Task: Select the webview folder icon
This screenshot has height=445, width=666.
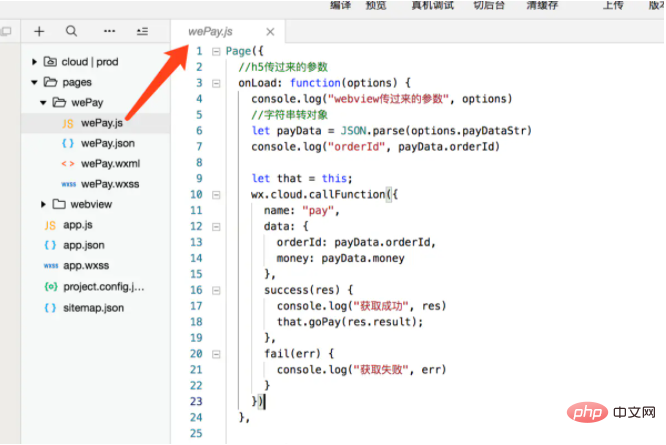Action: click(x=59, y=204)
